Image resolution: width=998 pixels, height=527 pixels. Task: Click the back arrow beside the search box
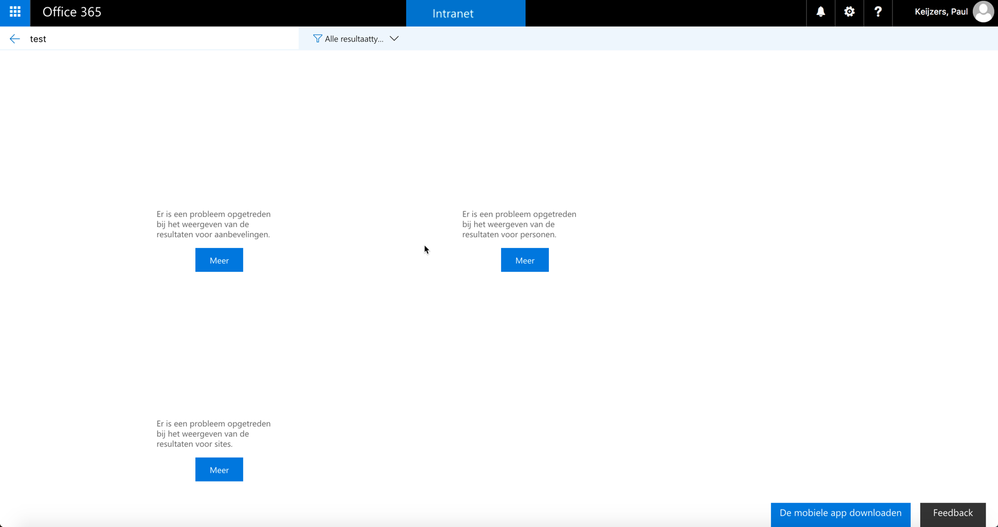point(15,39)
